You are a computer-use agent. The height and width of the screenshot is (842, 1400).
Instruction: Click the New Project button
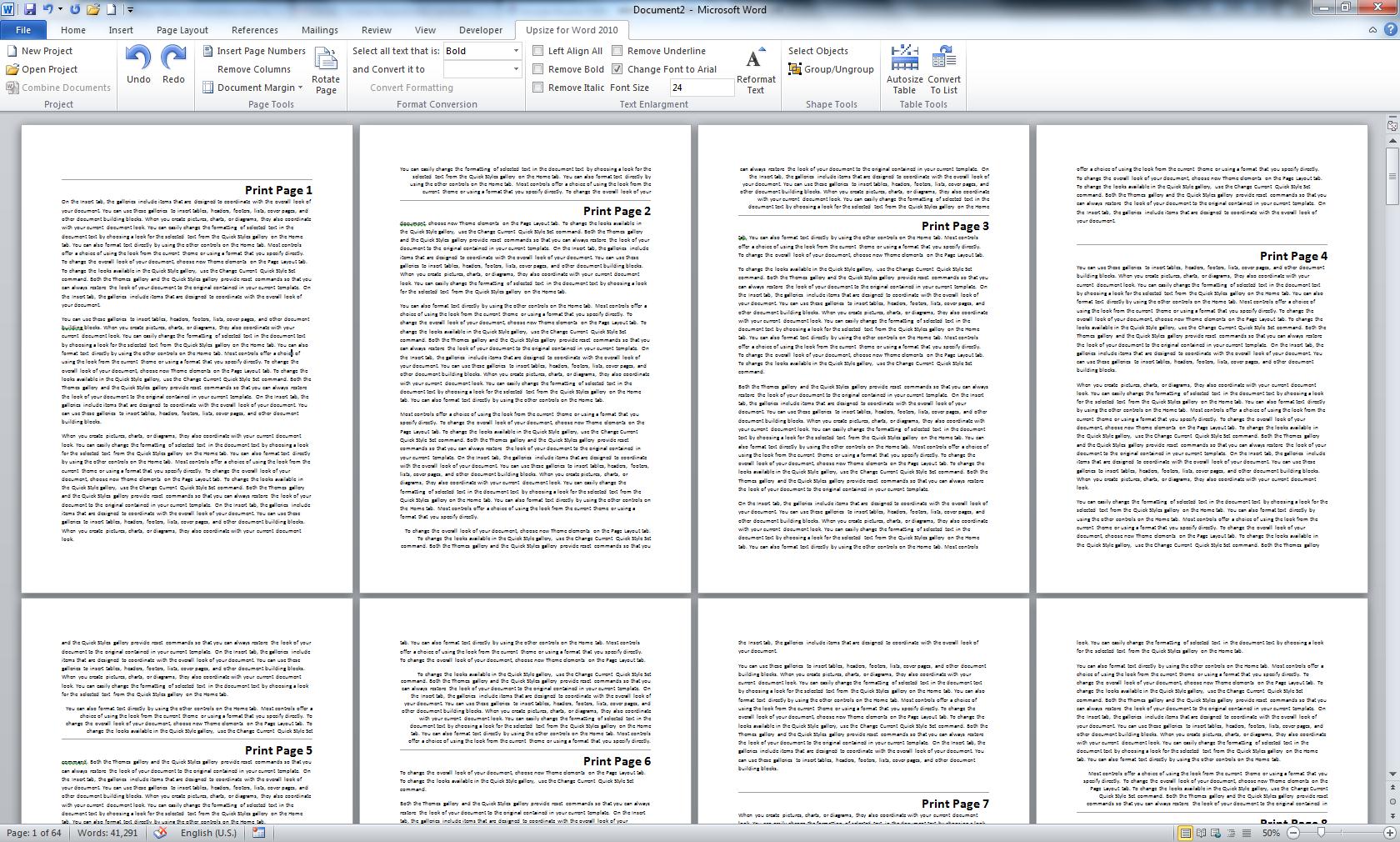tap(39, 51)
